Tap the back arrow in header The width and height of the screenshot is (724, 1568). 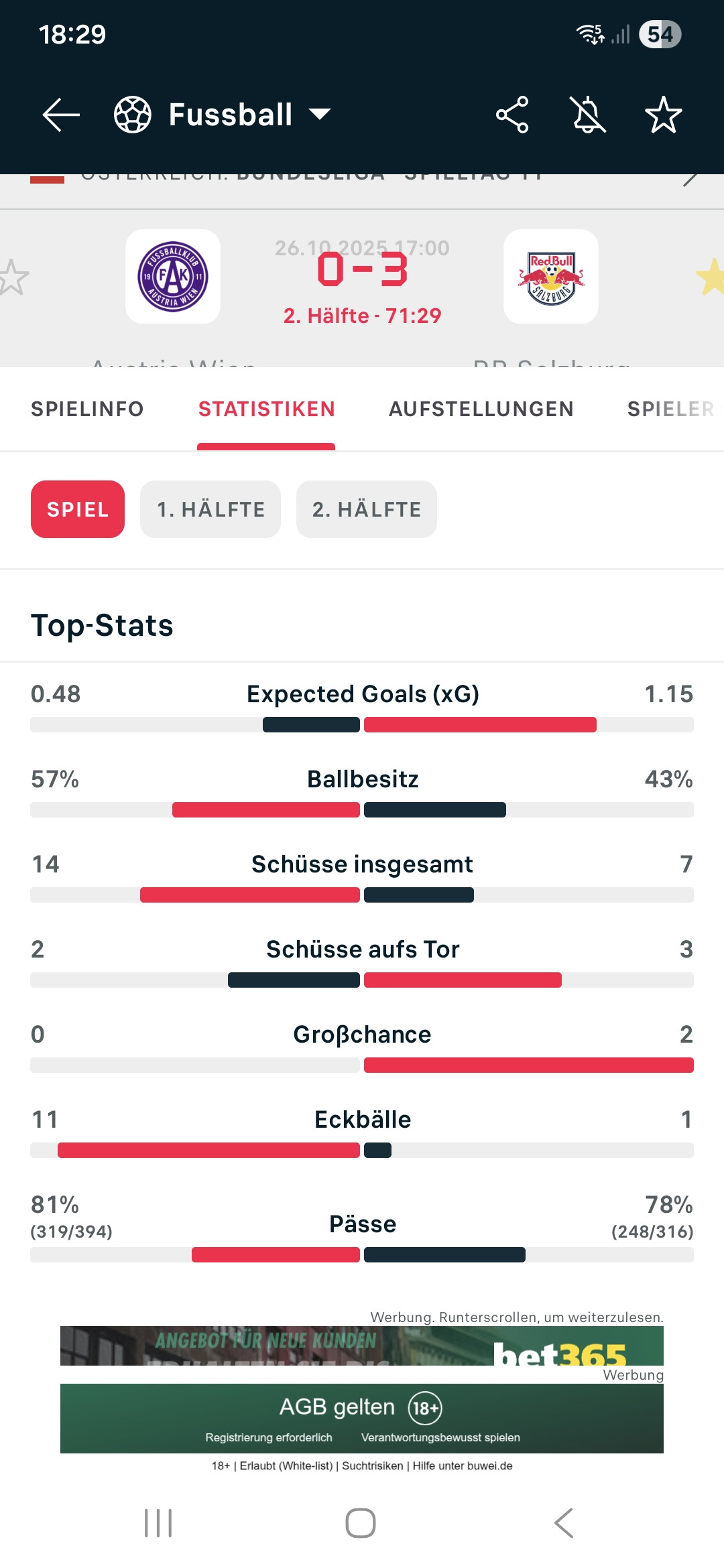click(x=61, y=115)
